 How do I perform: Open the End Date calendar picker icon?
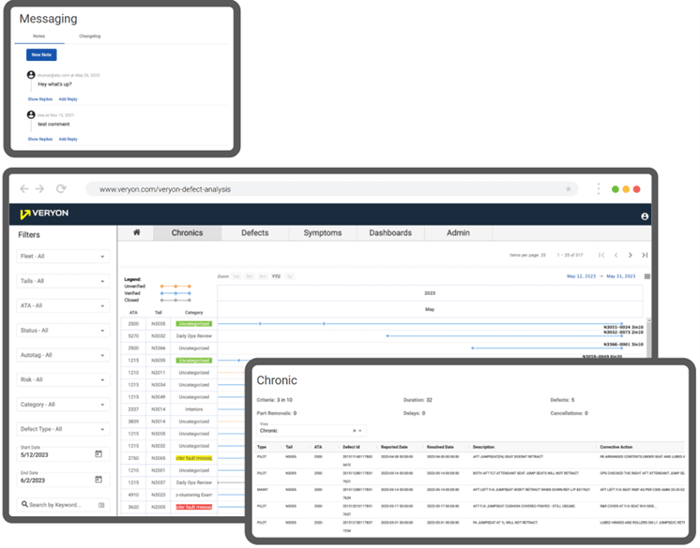click(98, 479)
